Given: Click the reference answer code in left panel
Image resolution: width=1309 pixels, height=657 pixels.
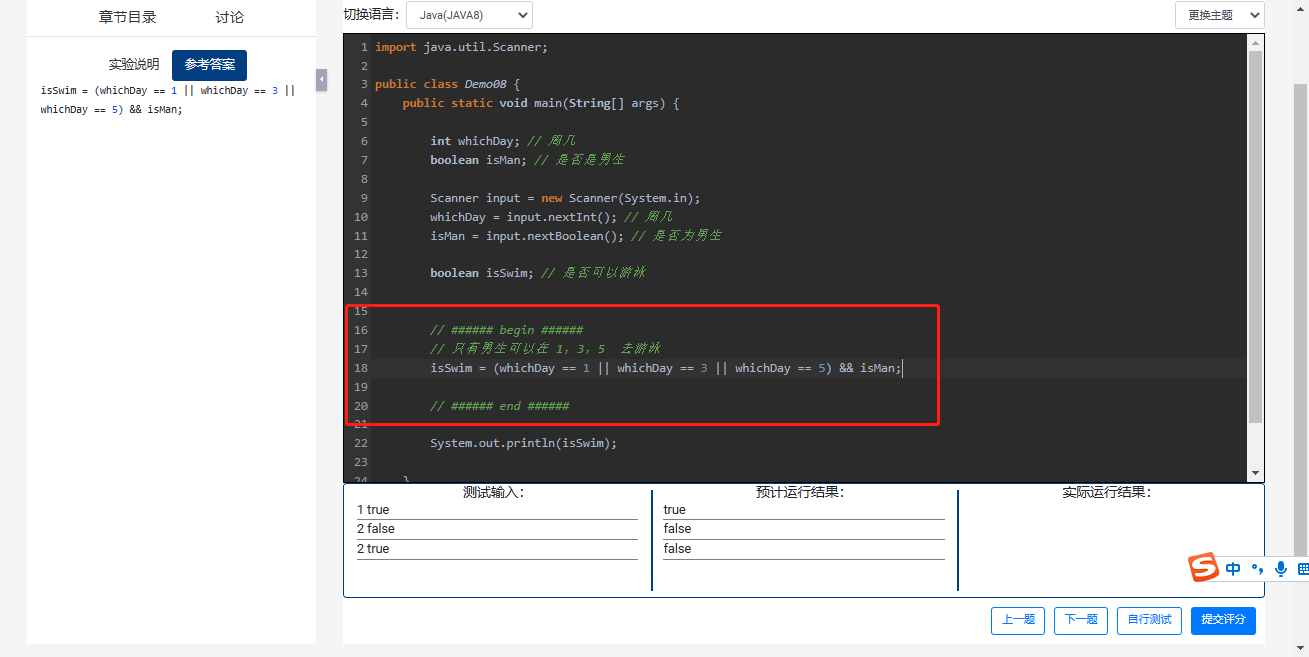Looking at the screenshot, I should pyautogui.click(x=168, y=100).
